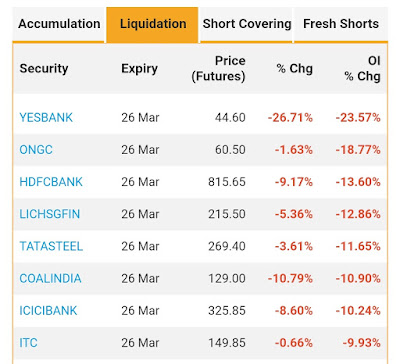Click the Expiry column header

tap(139, 69)
